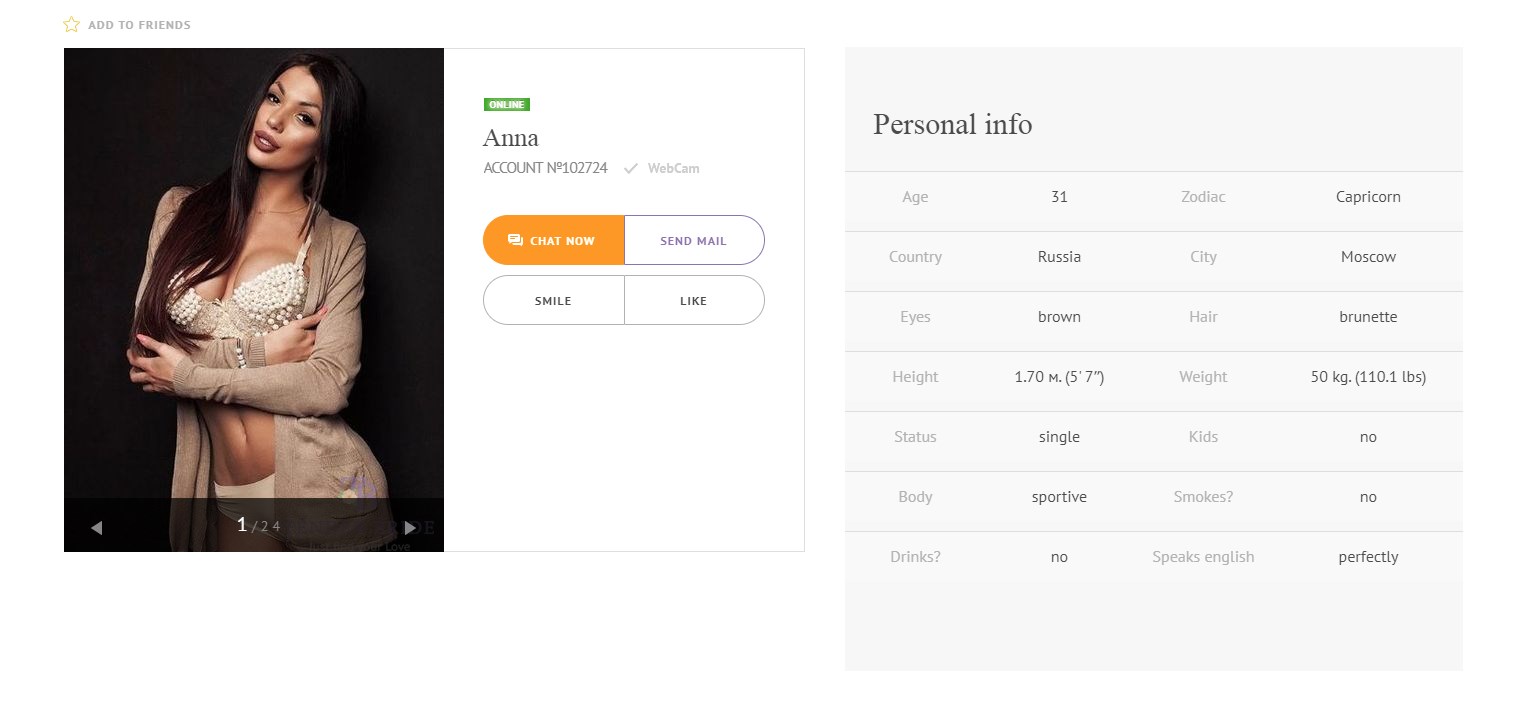Click the WebCam checkmark icon
Image resolution: width=1524 pixels, height=708 pixels.
click(x=630, y=169)
